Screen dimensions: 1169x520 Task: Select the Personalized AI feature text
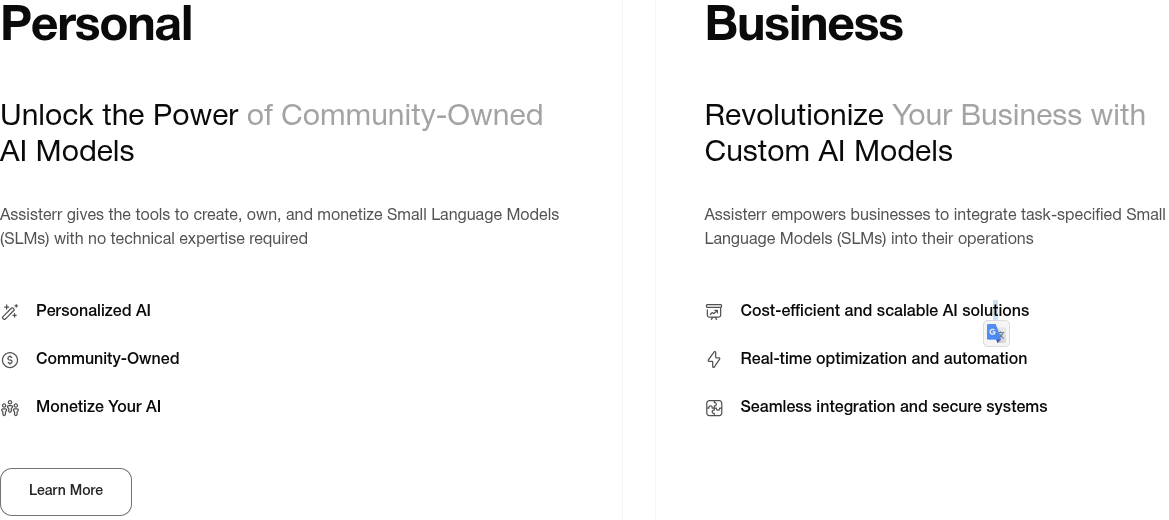click(93, 311)
